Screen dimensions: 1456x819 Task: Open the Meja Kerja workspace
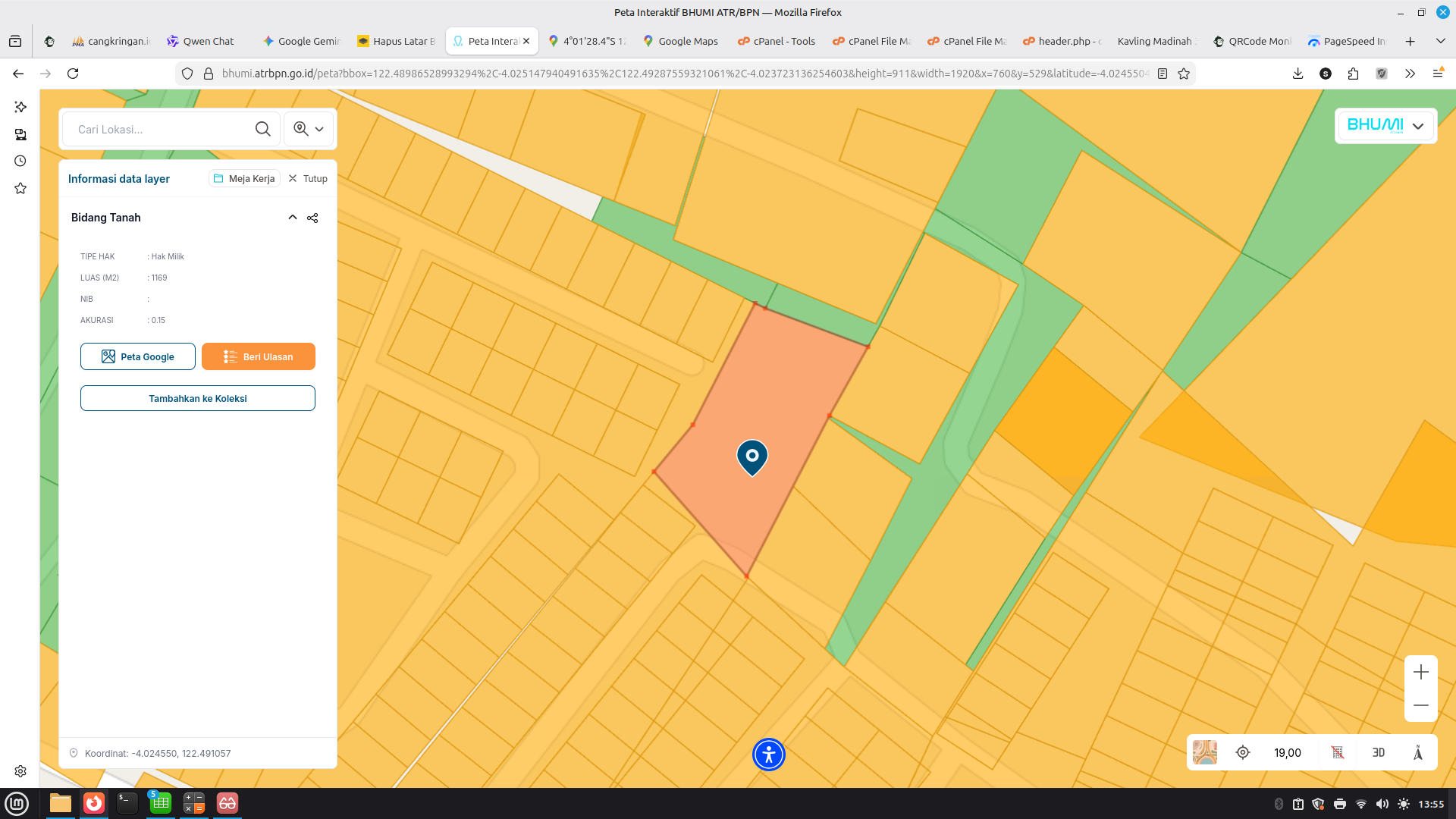click(244, 179)
